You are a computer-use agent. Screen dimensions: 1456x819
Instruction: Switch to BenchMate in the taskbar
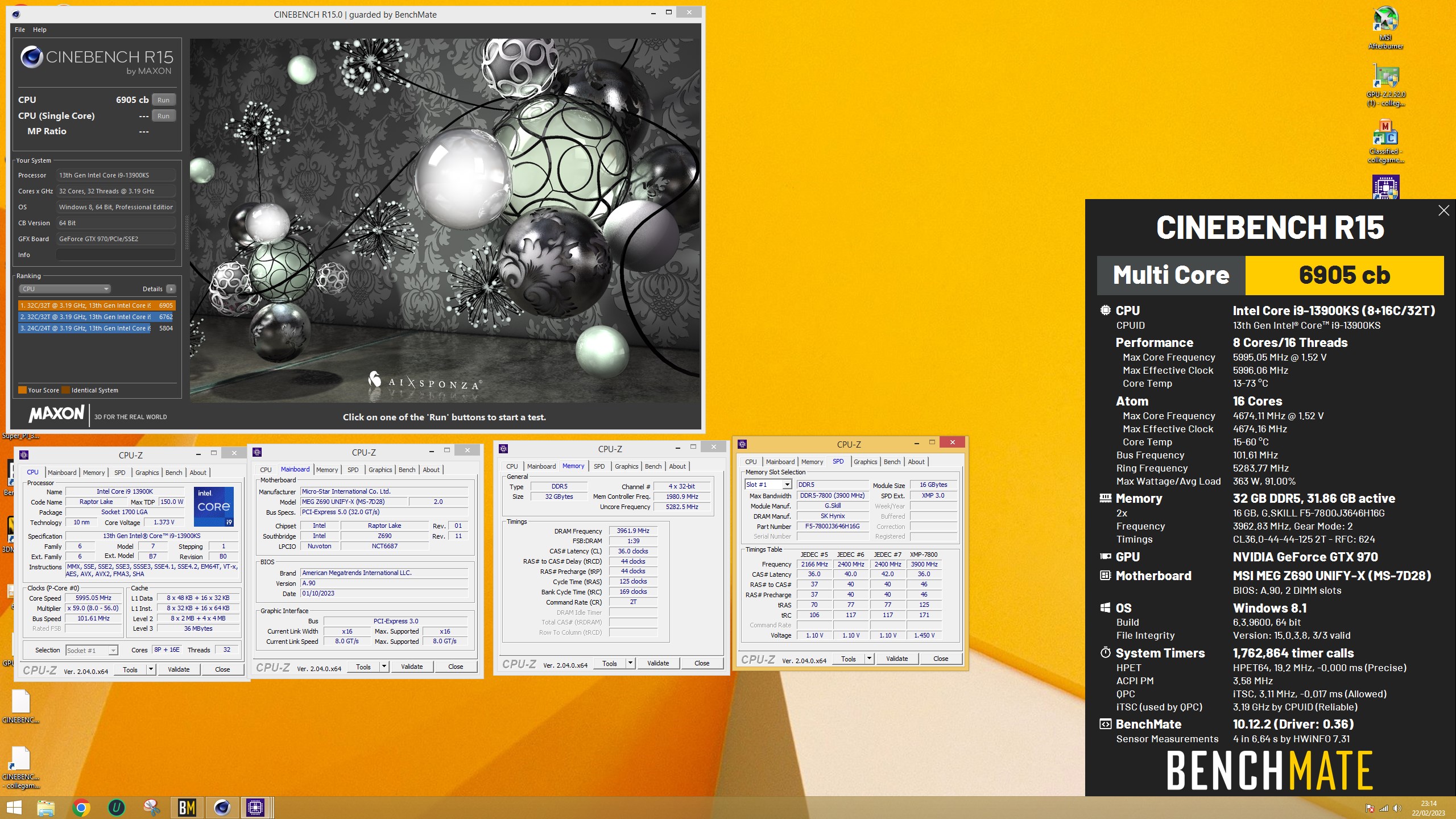tap(187, 808)
